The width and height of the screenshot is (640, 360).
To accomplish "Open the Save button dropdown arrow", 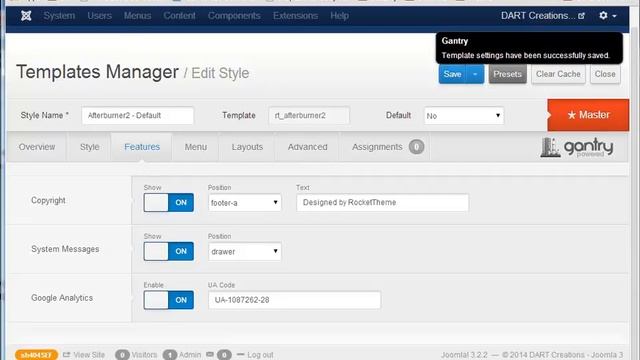I will tap(475, 74).
